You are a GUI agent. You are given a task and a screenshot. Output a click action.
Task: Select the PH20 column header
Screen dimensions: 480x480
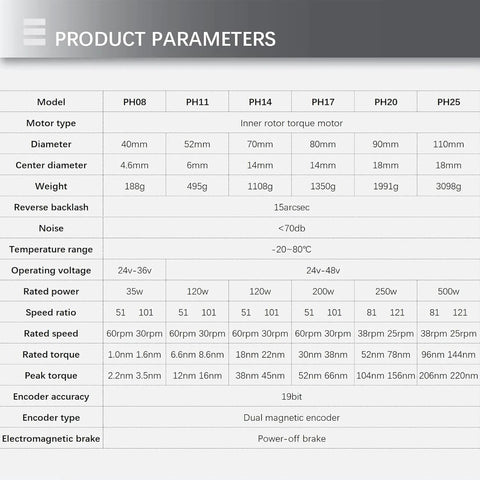[386, 102]
